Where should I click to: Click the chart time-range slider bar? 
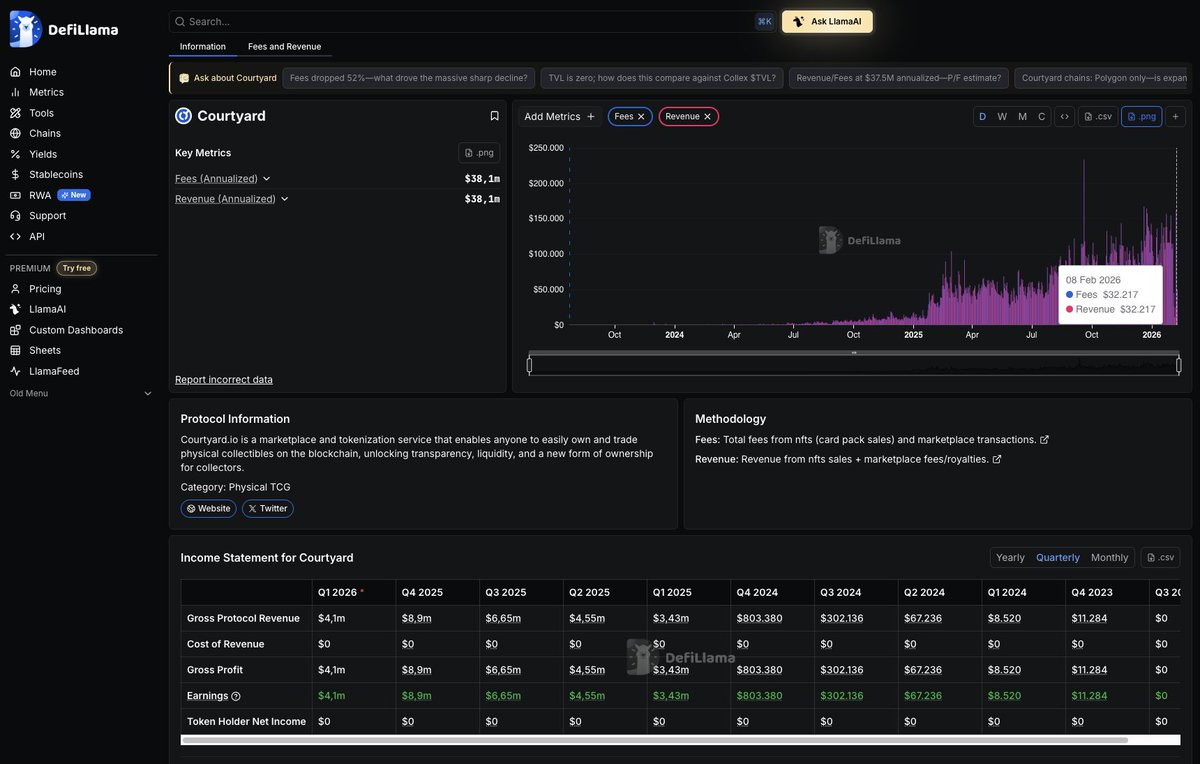pyautogui.click(x=854, y=365)
